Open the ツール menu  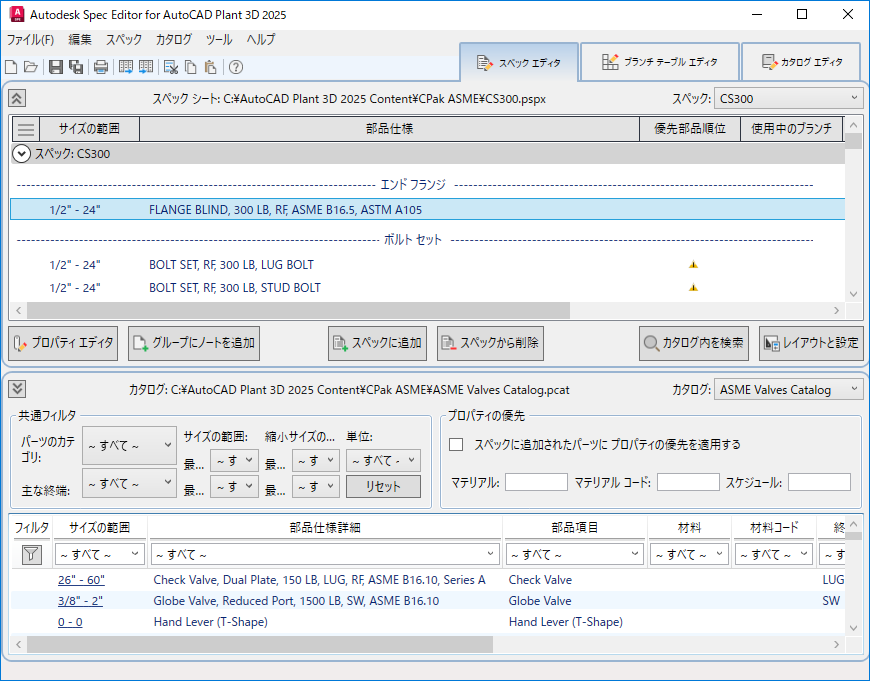coord(219,39)
